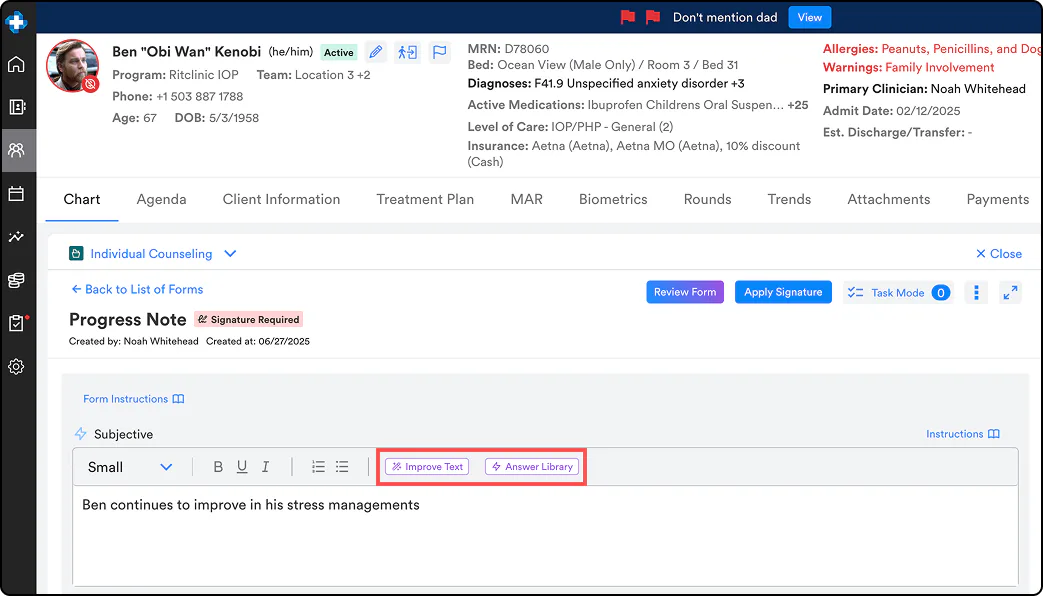This screenshot has height=596, width=1043.
Task: Open the tasks clipboard sidebar icon
Action: point(16,323)
